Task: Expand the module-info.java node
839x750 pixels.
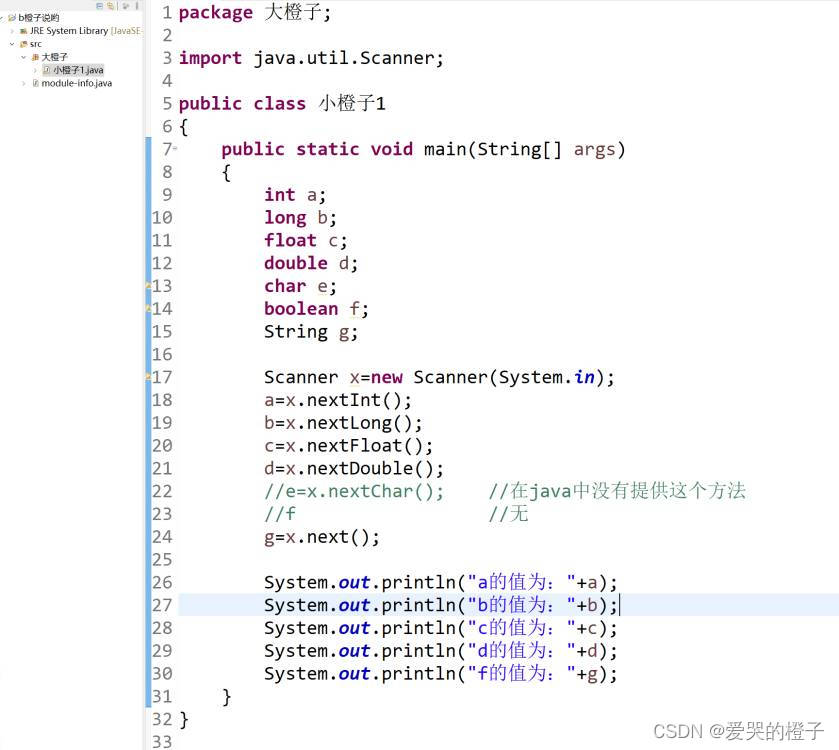Action: point(24,83)
